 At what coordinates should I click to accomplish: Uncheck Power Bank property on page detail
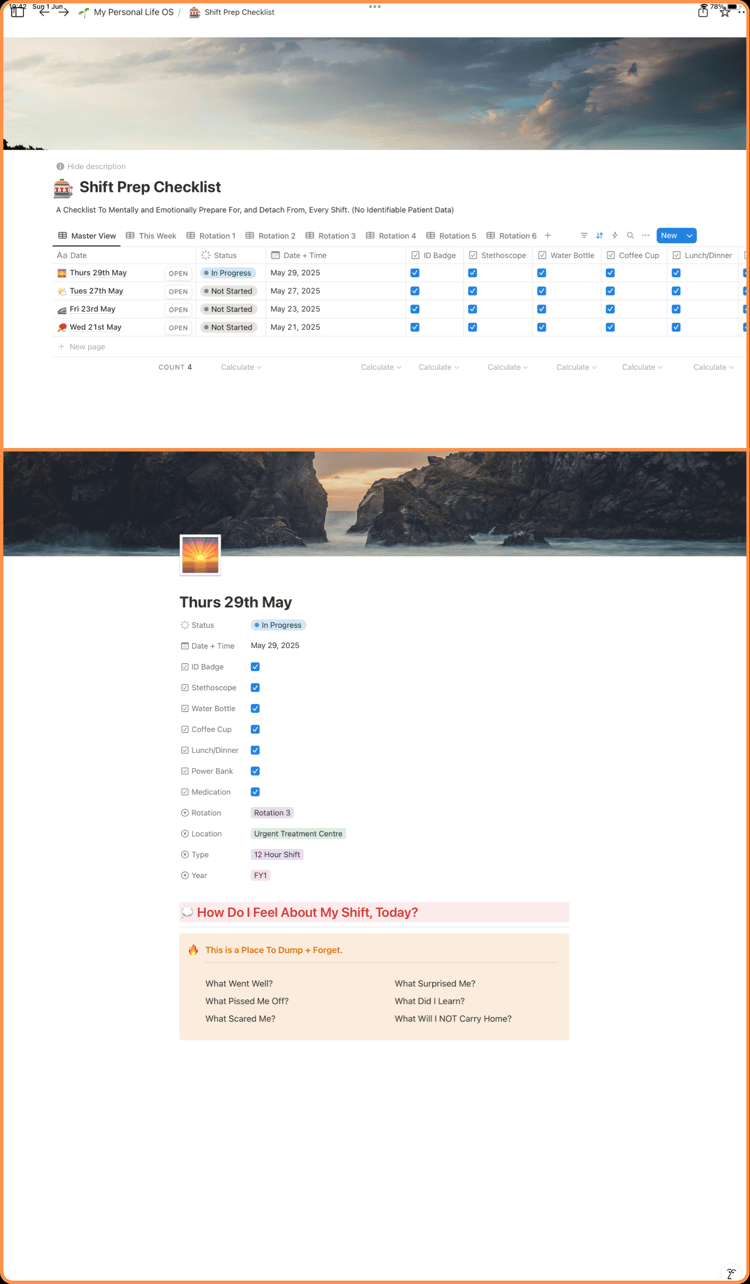[255, 771]
